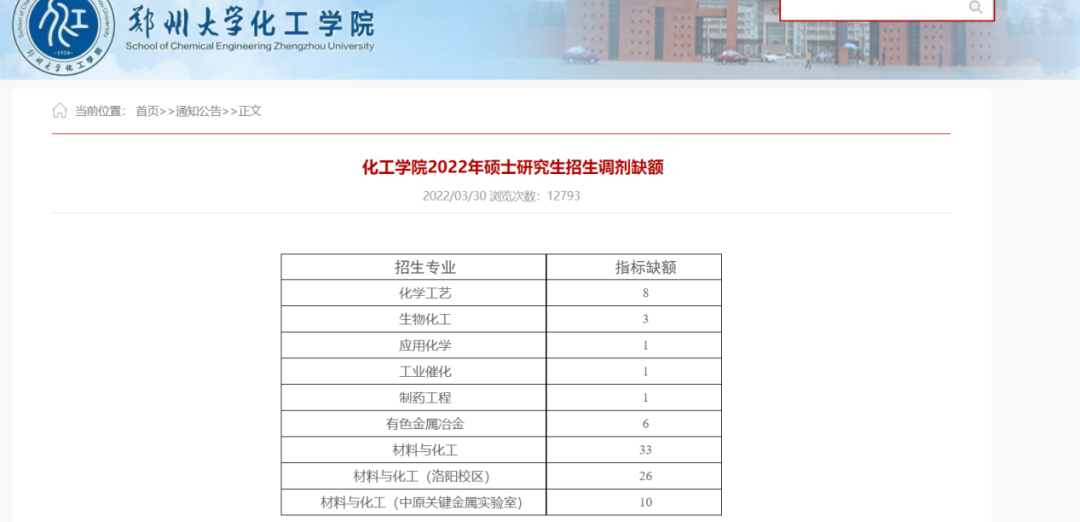Click the publish date 2022/03/30
Screen dimensions: 1080x522
[x=454, y=196]
